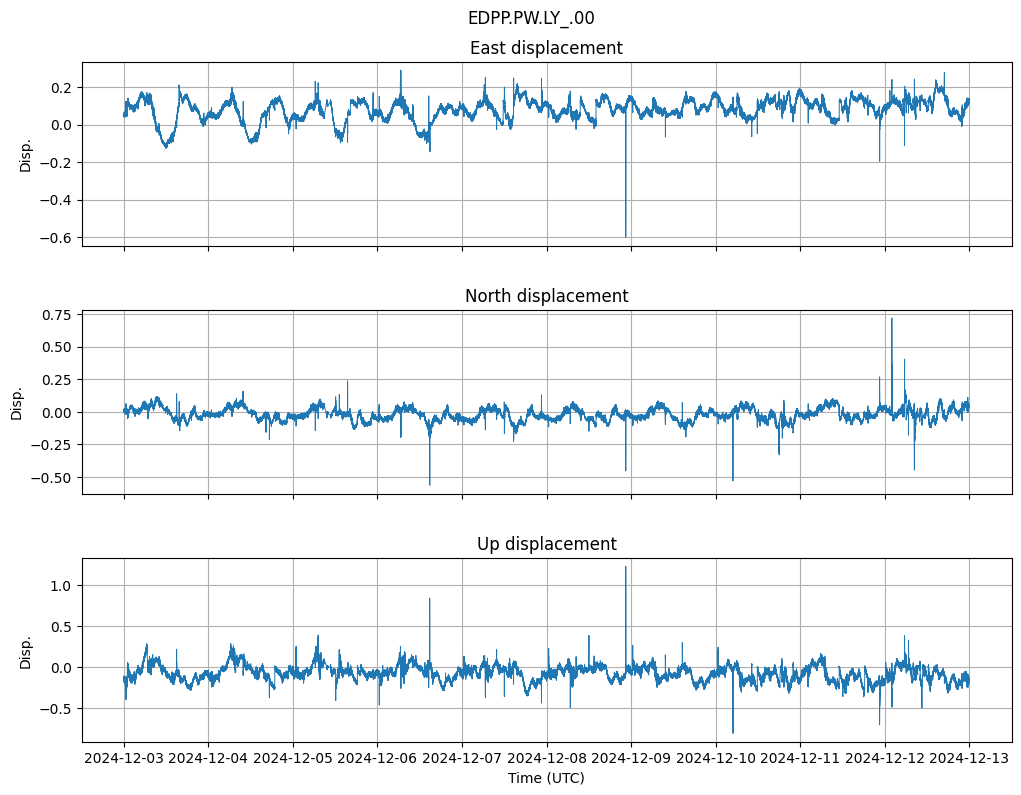Select the 2024-12-03 date tick label
The image size is (1021, 795).
point(124,759)
